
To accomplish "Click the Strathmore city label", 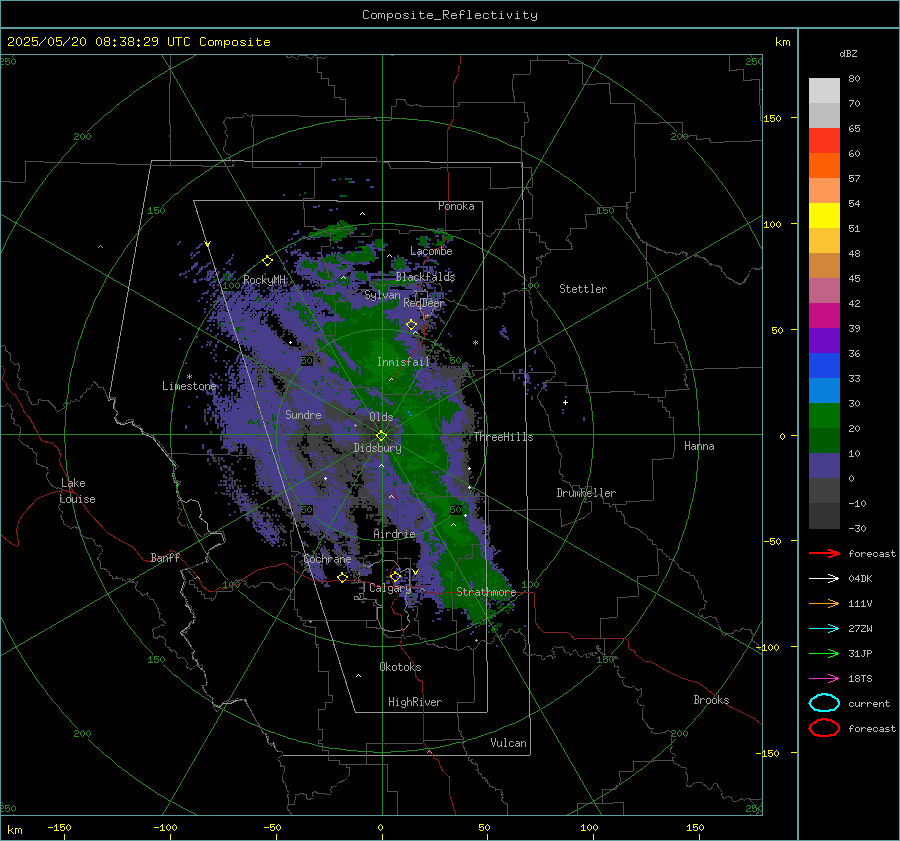I will pos(486,592).
